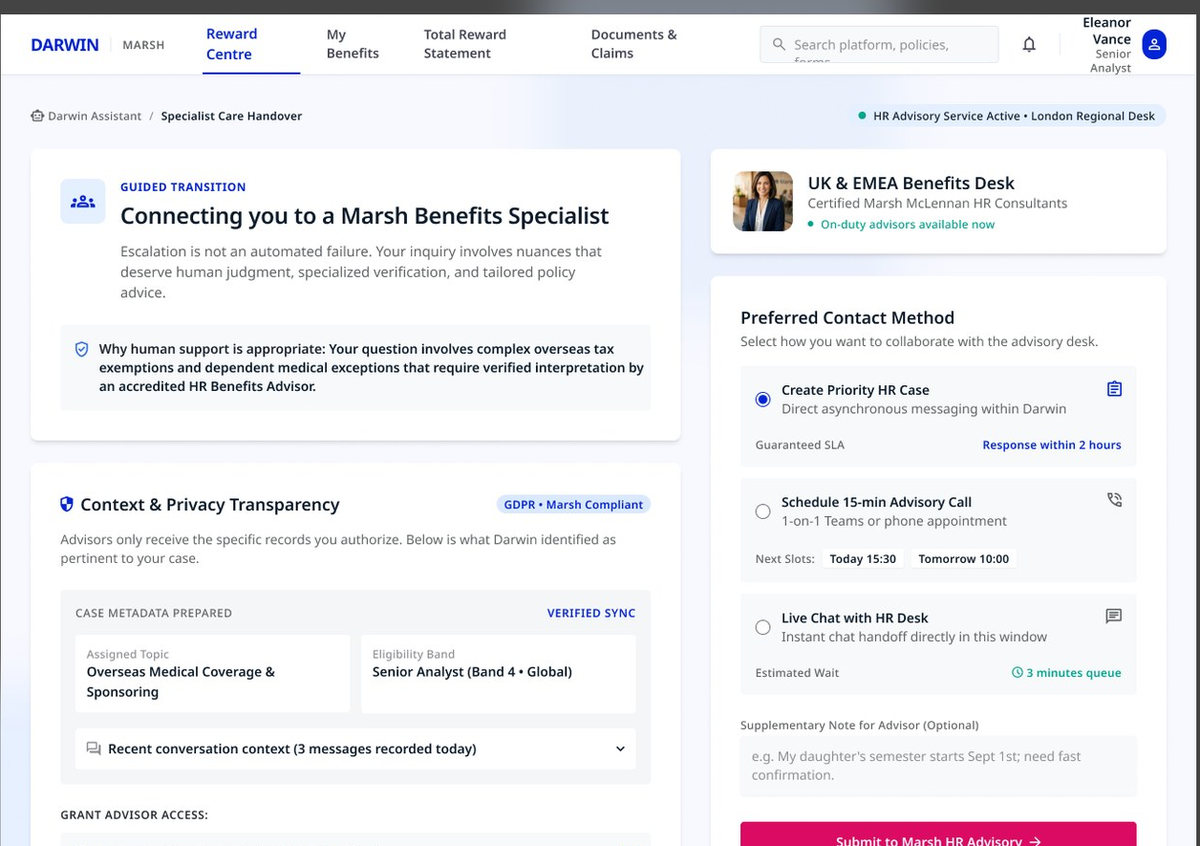Click the VERIFIED SYNC label

click(x=591, y=613)
